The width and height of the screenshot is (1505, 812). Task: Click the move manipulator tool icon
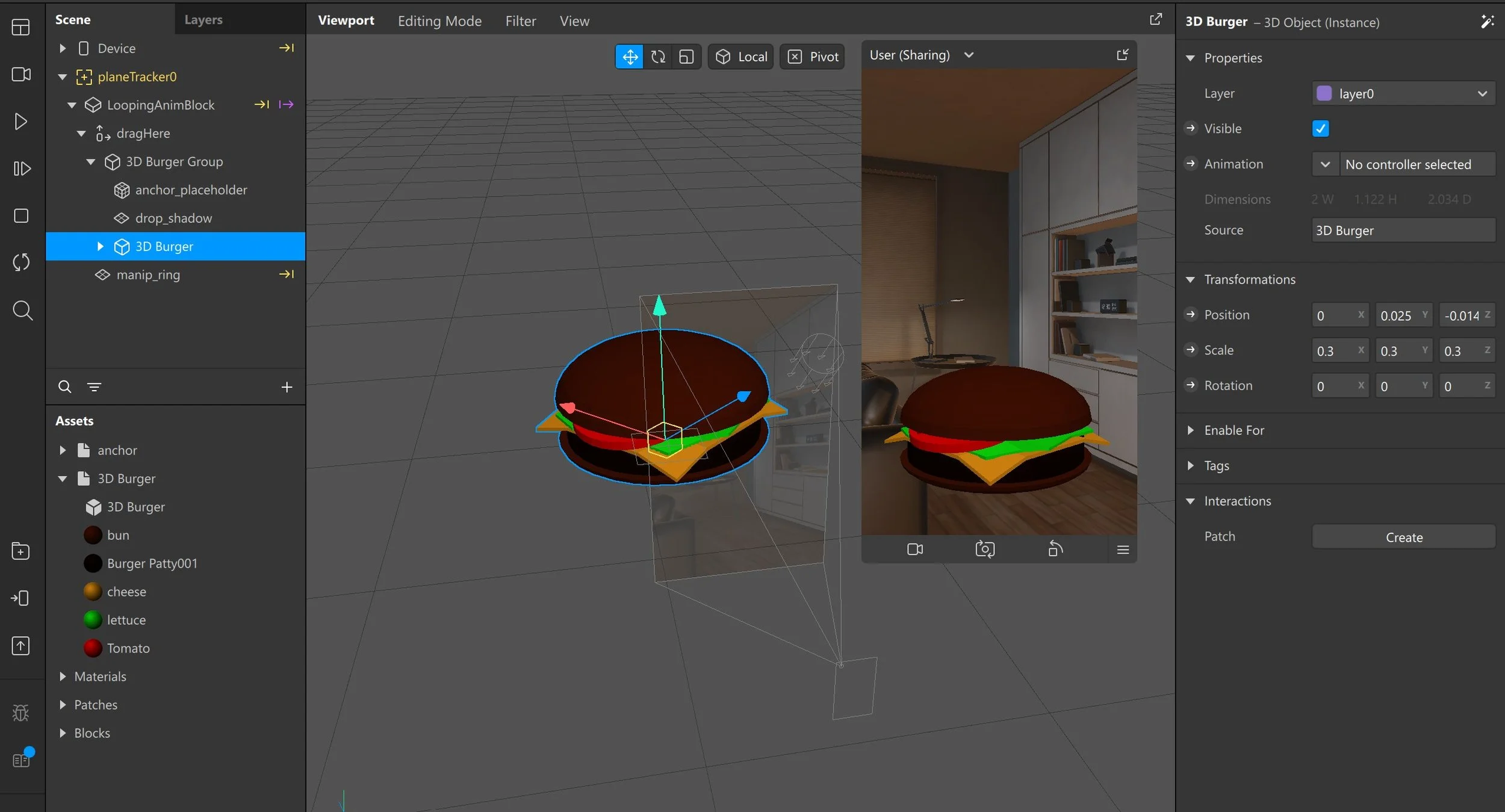point(630,57)
